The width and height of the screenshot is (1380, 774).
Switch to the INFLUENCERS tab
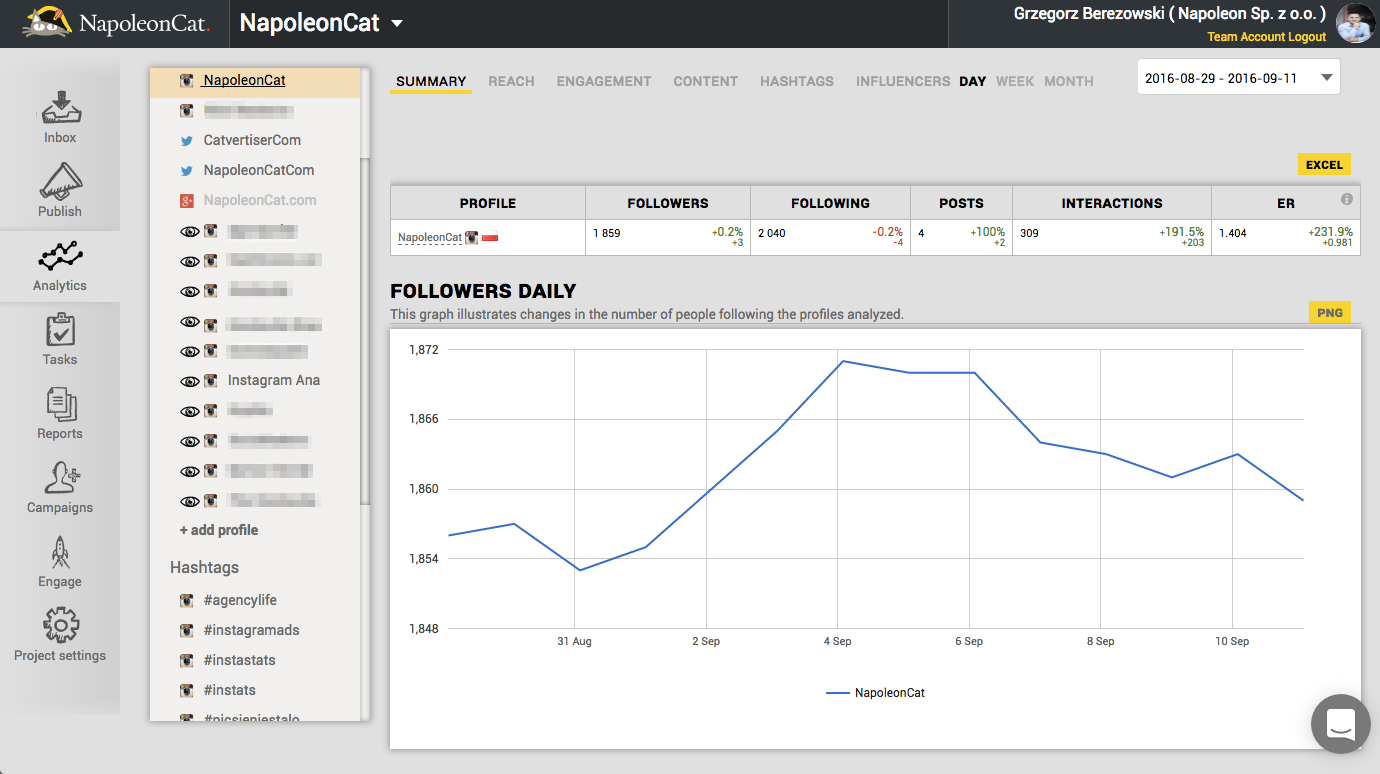tap(903, 81)
